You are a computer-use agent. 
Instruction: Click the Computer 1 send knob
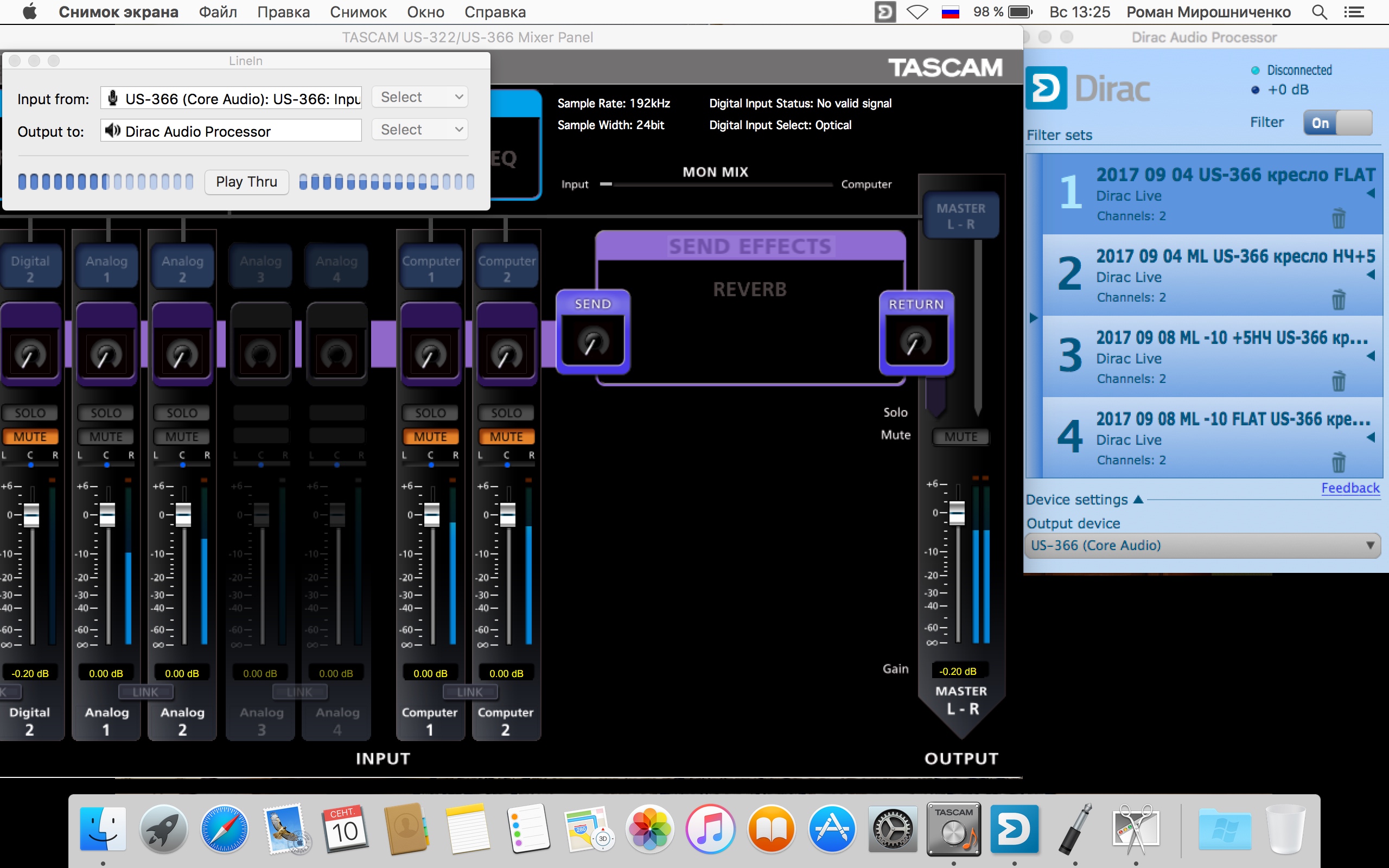[x=430, y=355]
